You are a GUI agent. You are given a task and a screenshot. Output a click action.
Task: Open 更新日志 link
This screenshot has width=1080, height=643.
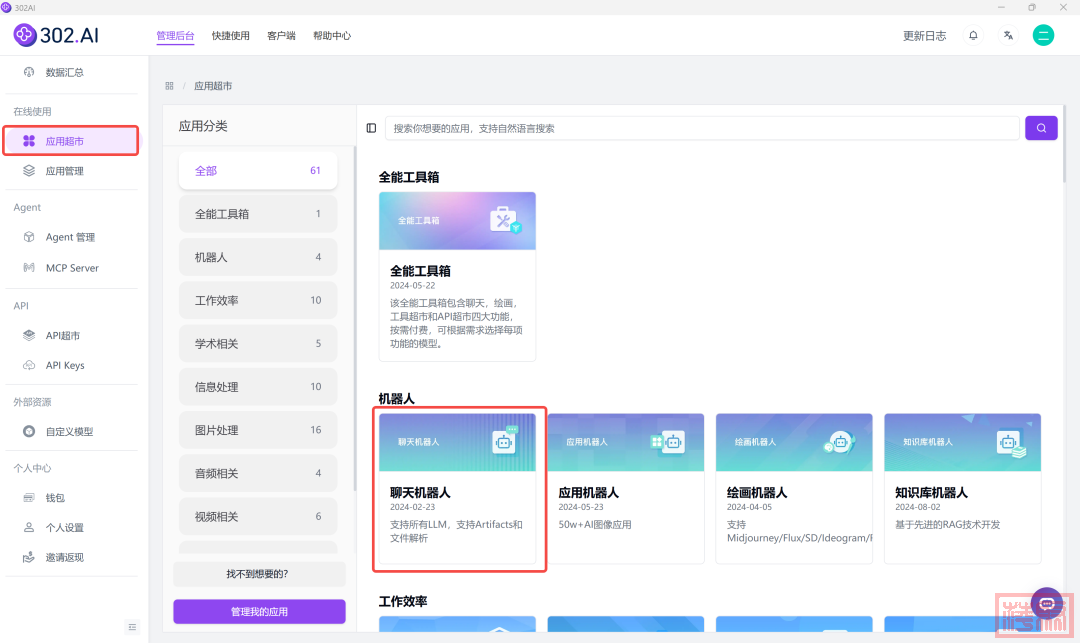pyautogui.click(x=924, y=36)
